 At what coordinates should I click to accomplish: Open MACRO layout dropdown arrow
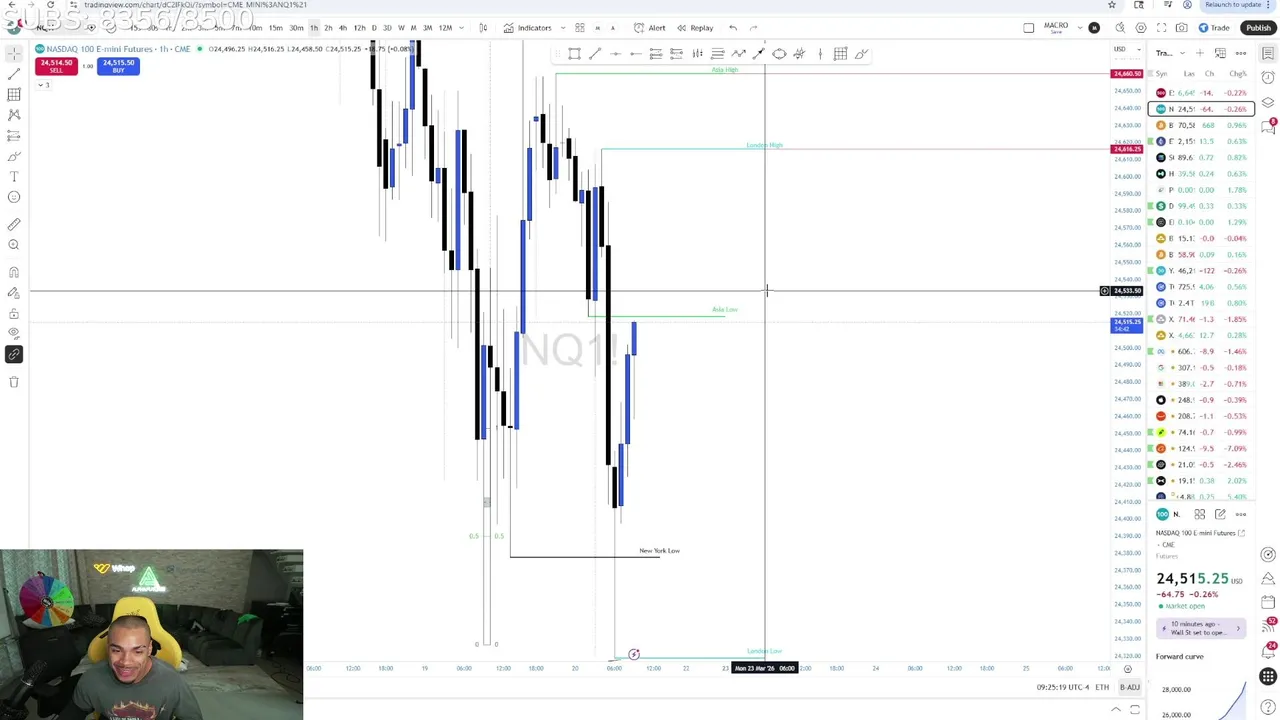click(x=1080, y=28)
